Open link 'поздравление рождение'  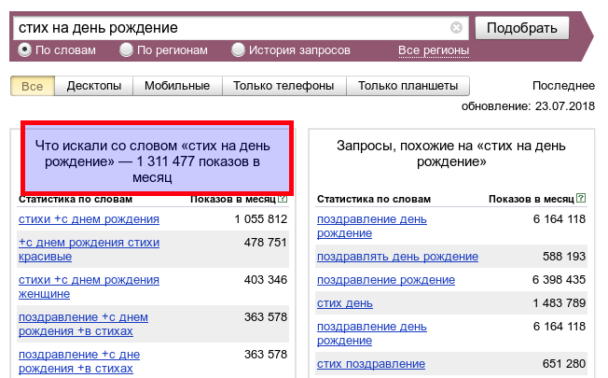[386, 280]
